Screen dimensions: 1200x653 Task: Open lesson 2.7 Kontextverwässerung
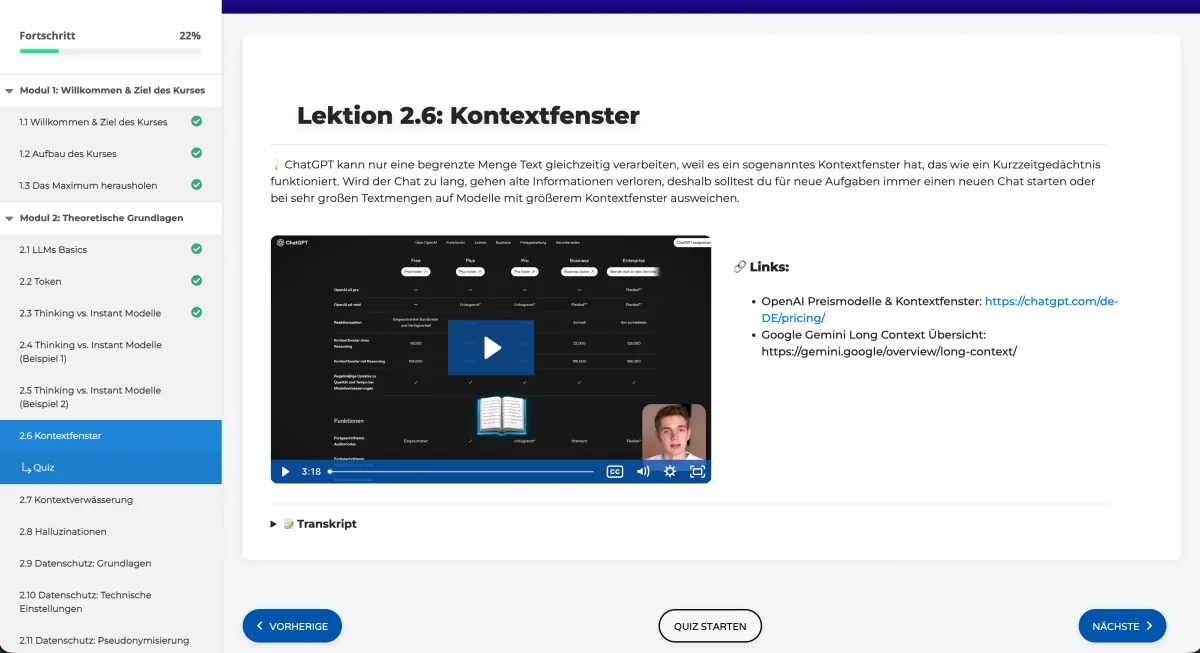[x=89, y=499]
